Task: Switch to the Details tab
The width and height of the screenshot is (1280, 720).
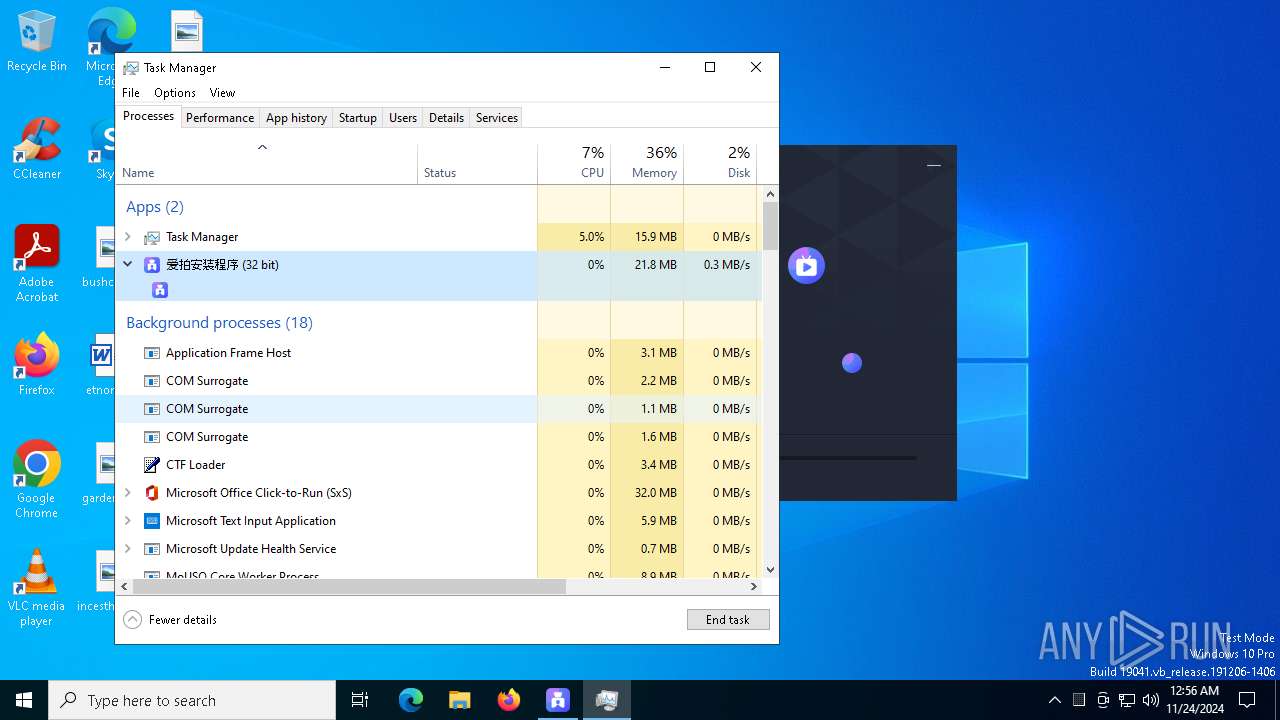Action: click(x=446, y=117)
